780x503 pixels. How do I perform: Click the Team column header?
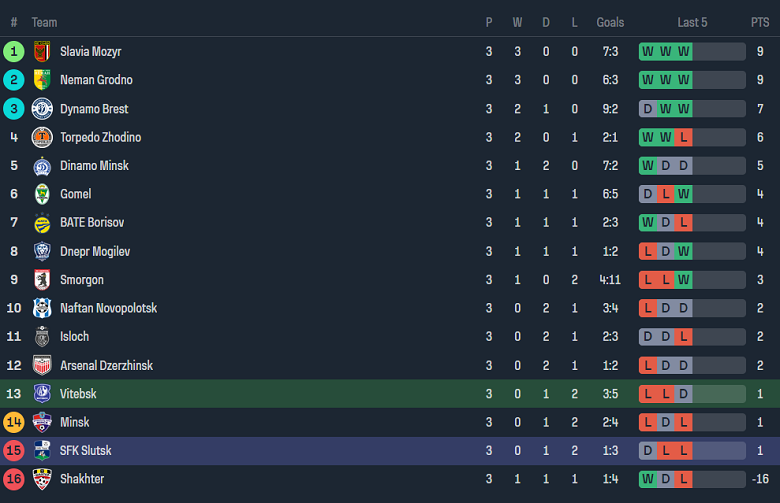(x=44, y=22)
